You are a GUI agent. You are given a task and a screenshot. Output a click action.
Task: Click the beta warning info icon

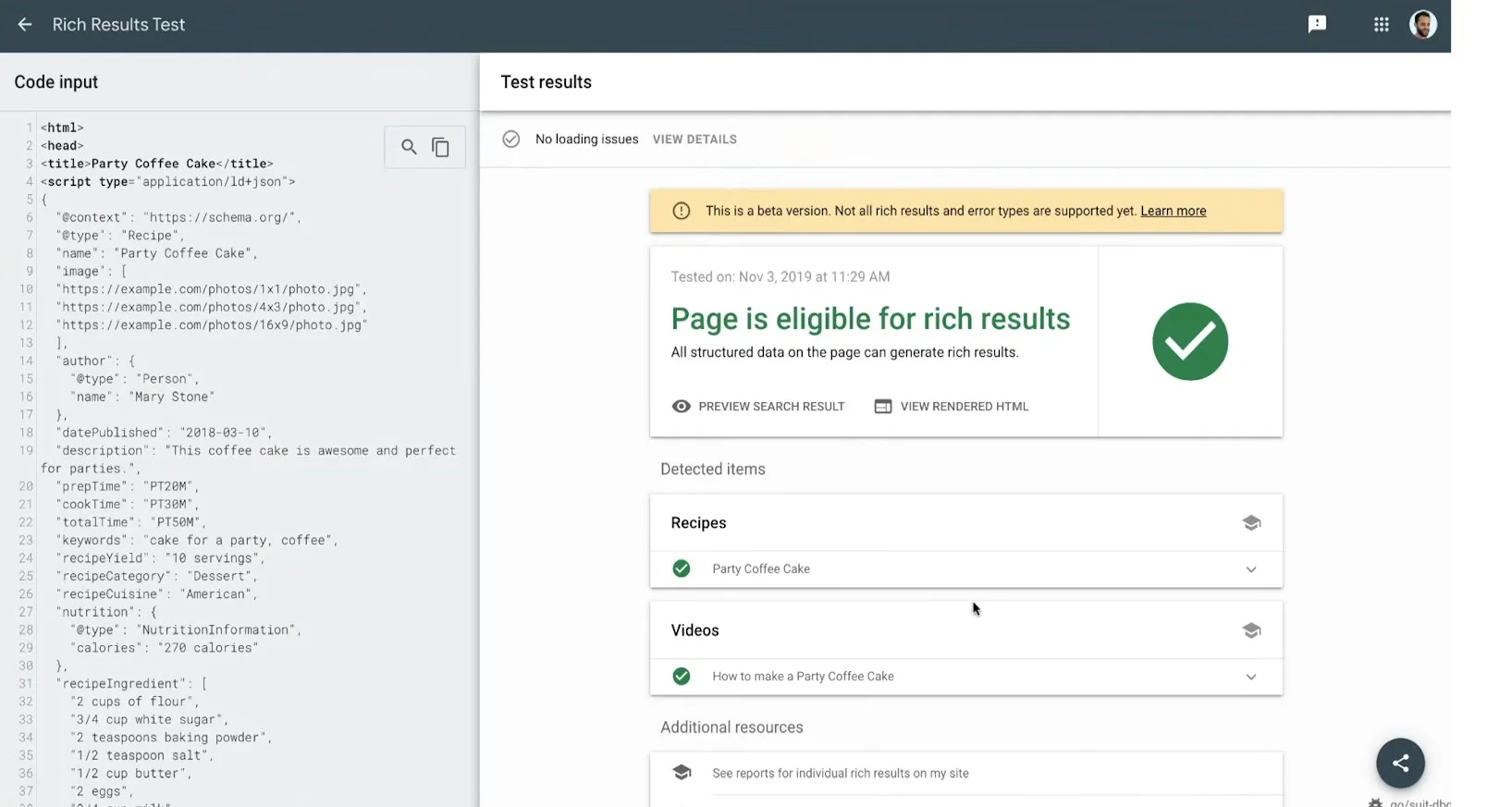coord(682,211)
